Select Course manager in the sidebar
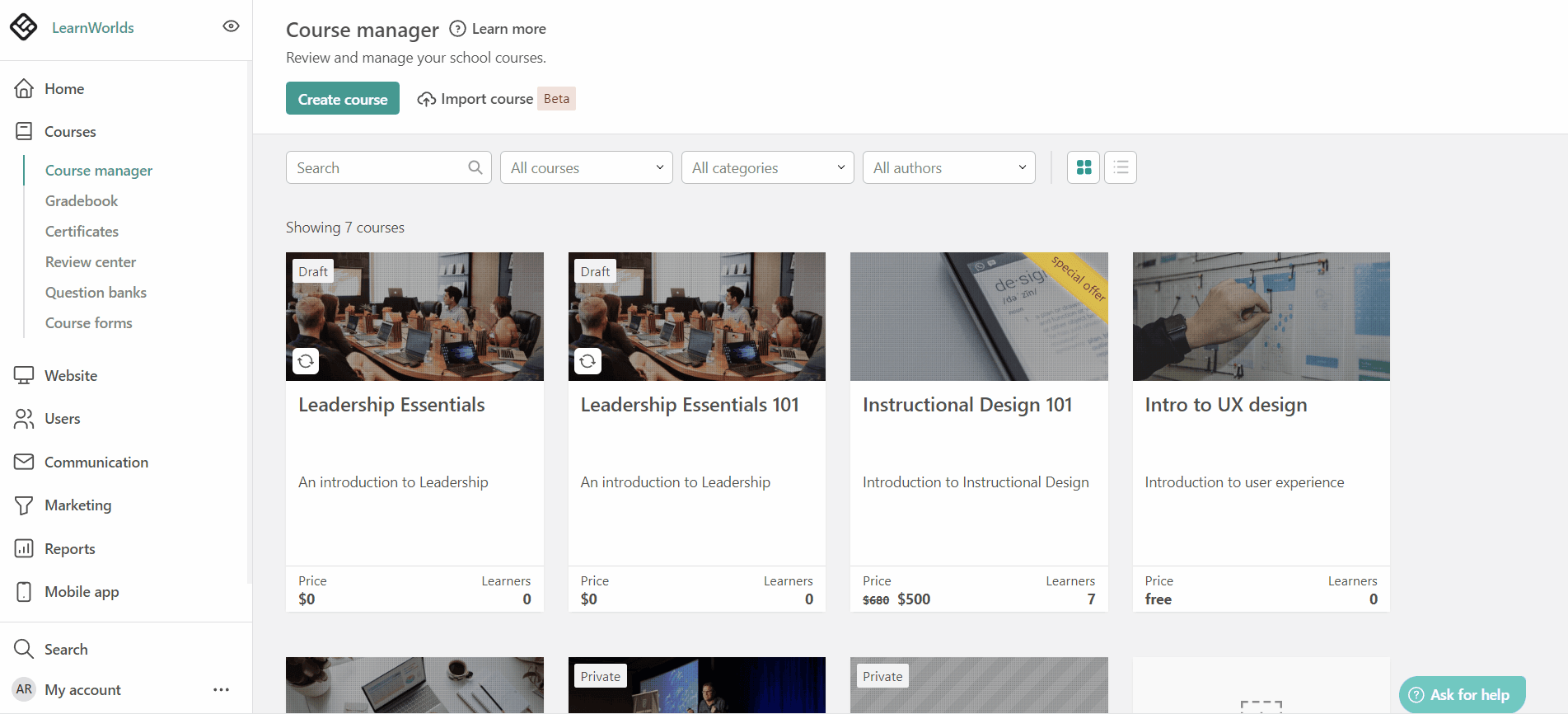Viewport: 1568px width, 714px height. (99, 171)
